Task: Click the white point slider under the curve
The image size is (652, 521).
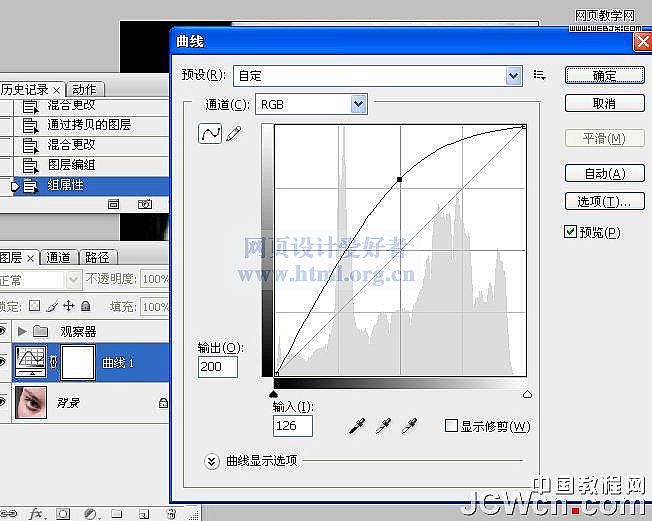Action: coord(527,394)
